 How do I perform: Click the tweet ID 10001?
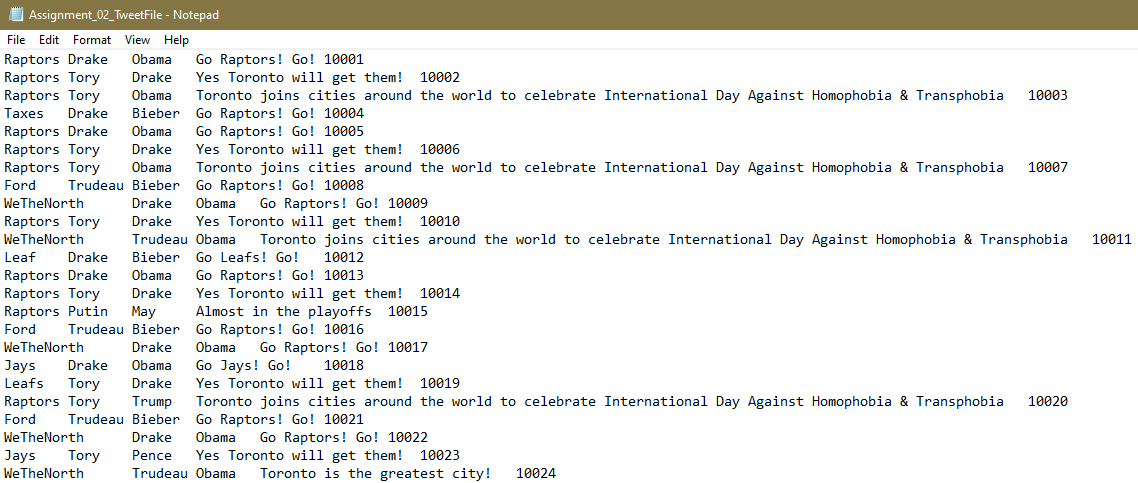pos(343,59)
